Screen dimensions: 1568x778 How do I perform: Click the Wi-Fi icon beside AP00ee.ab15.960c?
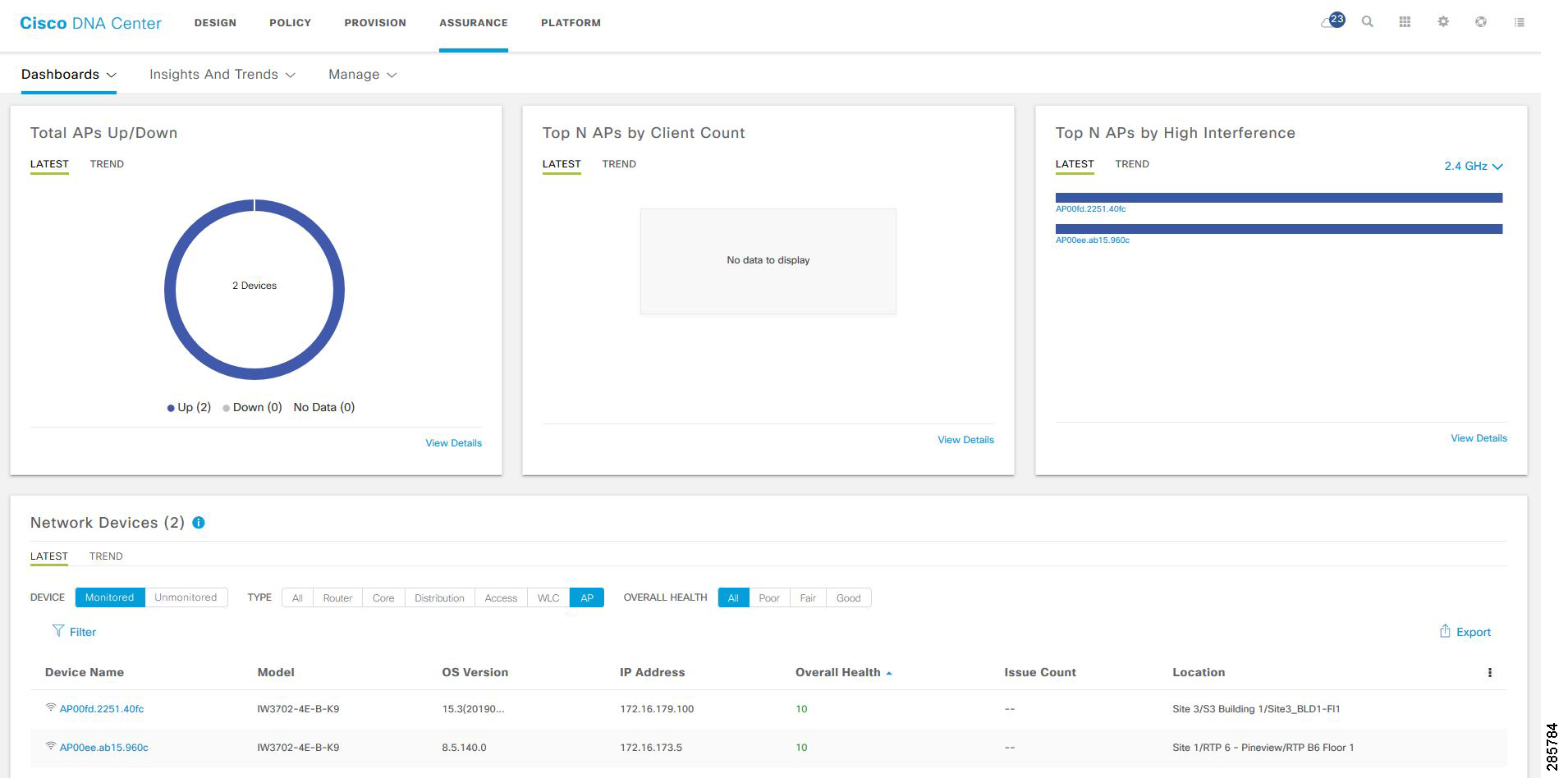(51, 746)
